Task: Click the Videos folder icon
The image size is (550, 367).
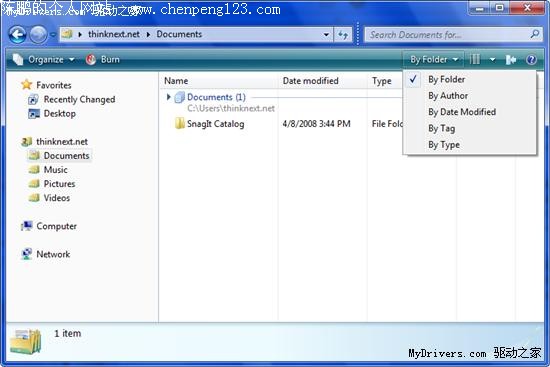Action: tap(34, 198)
